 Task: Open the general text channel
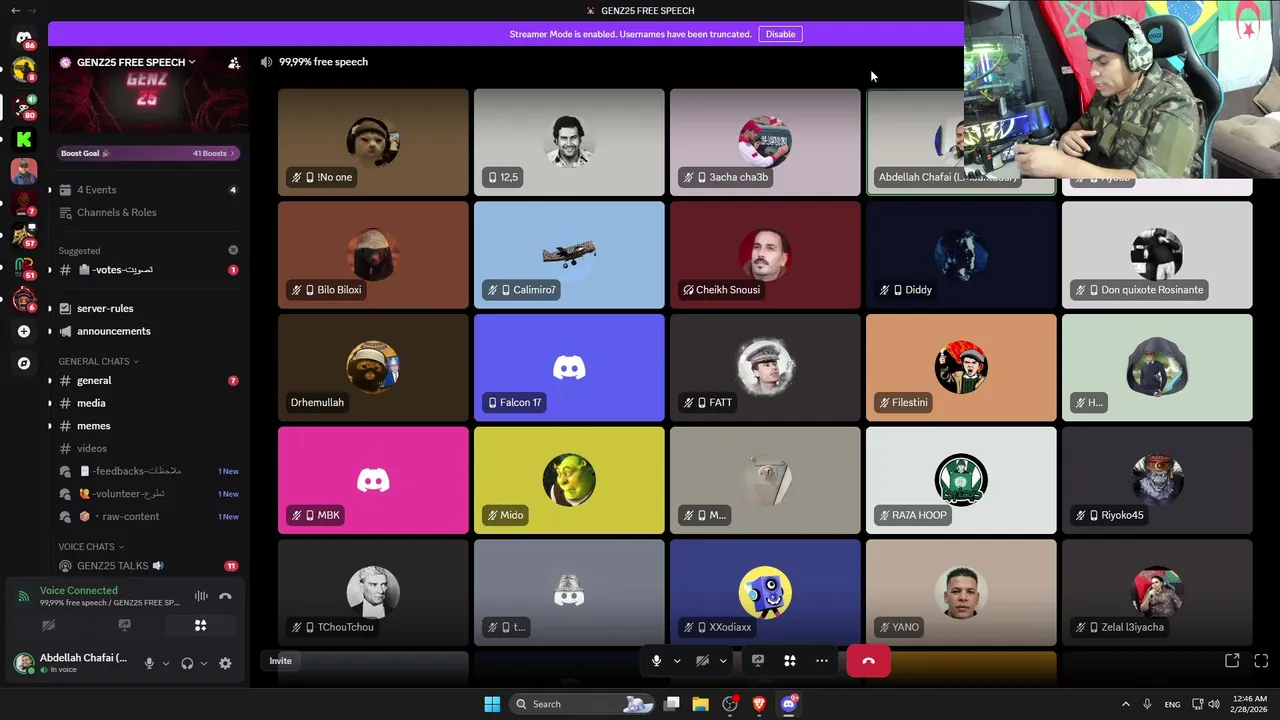(147, 380)
